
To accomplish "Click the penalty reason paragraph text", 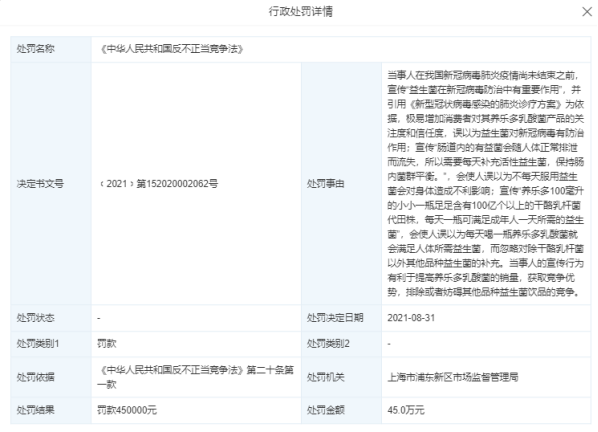I will tap(485, 184).
